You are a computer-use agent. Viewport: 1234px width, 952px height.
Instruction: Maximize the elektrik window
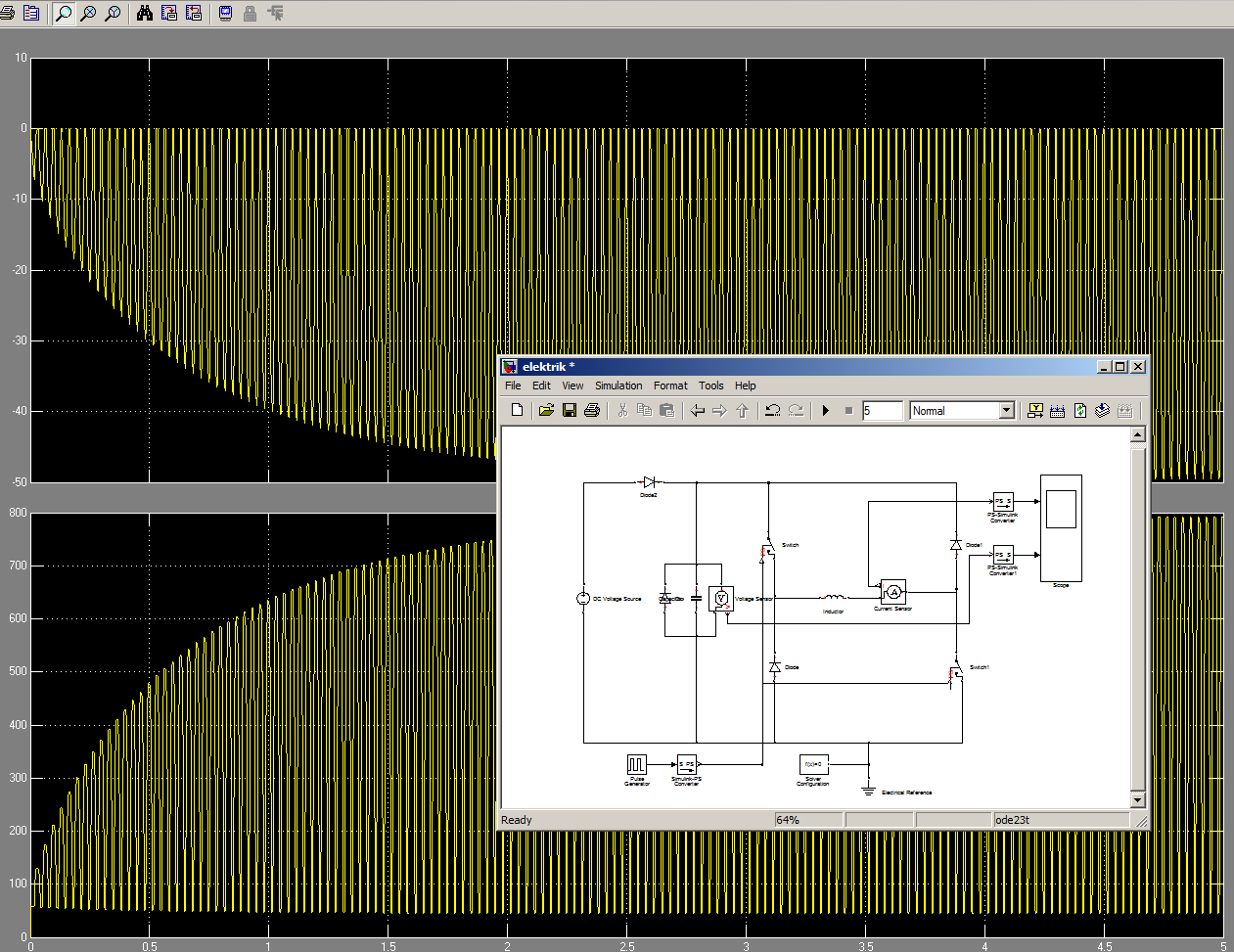1120,367
